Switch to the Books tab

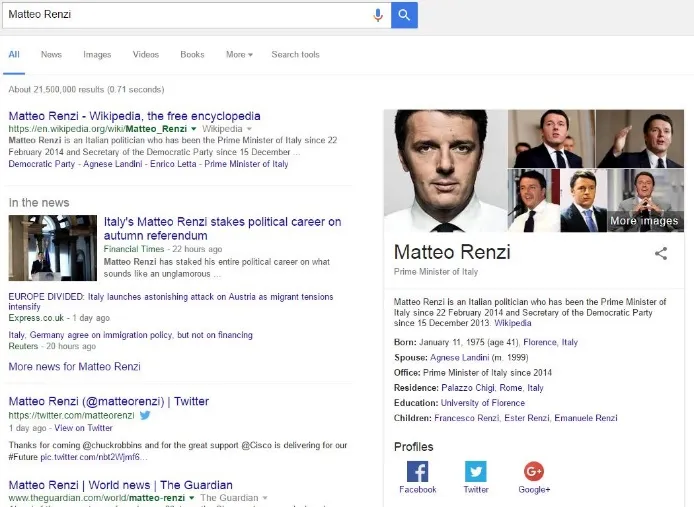click(x=192, y=54)
